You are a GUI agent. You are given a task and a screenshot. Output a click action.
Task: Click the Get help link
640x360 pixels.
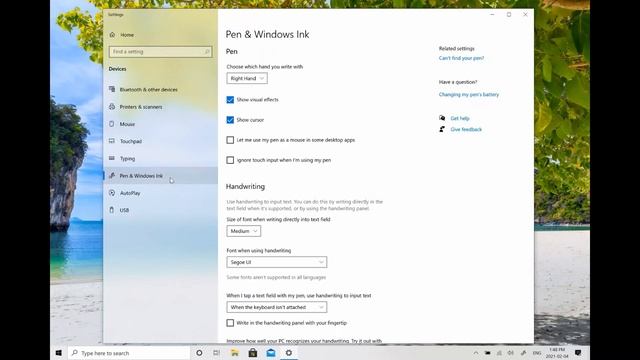460,118
